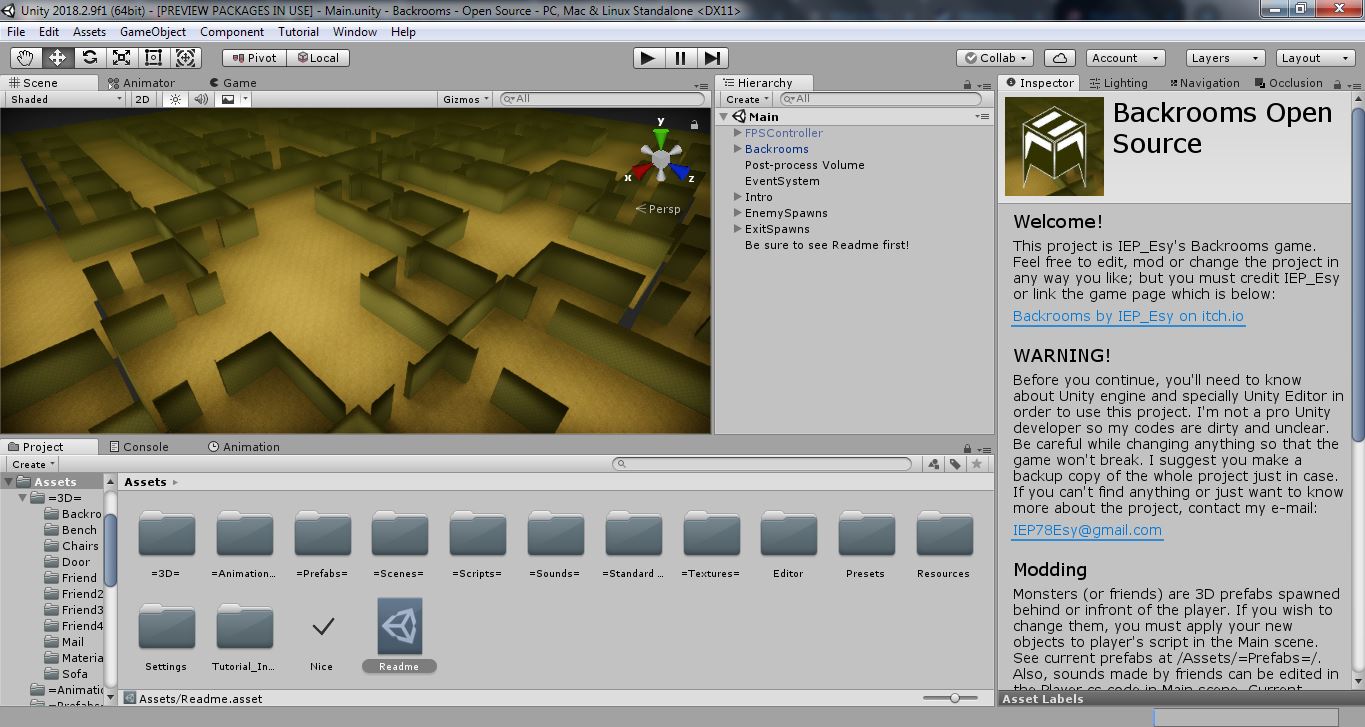Viewport: 1365px width, 727px height.
Task: Open the Lighting tab
Action: pyautogui.click(x=1119, y=83)
